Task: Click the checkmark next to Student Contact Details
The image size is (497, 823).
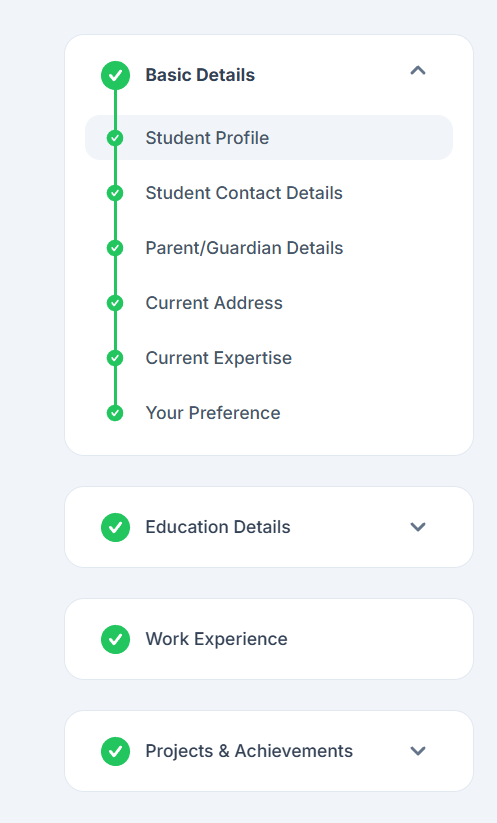Action: point(115,193)
